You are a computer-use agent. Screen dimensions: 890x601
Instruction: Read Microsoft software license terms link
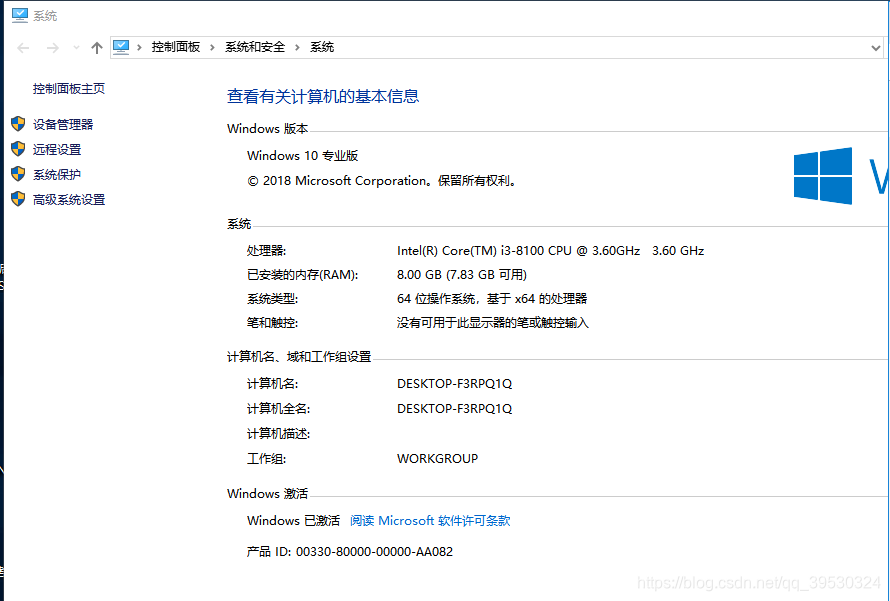tap(430, 520)
